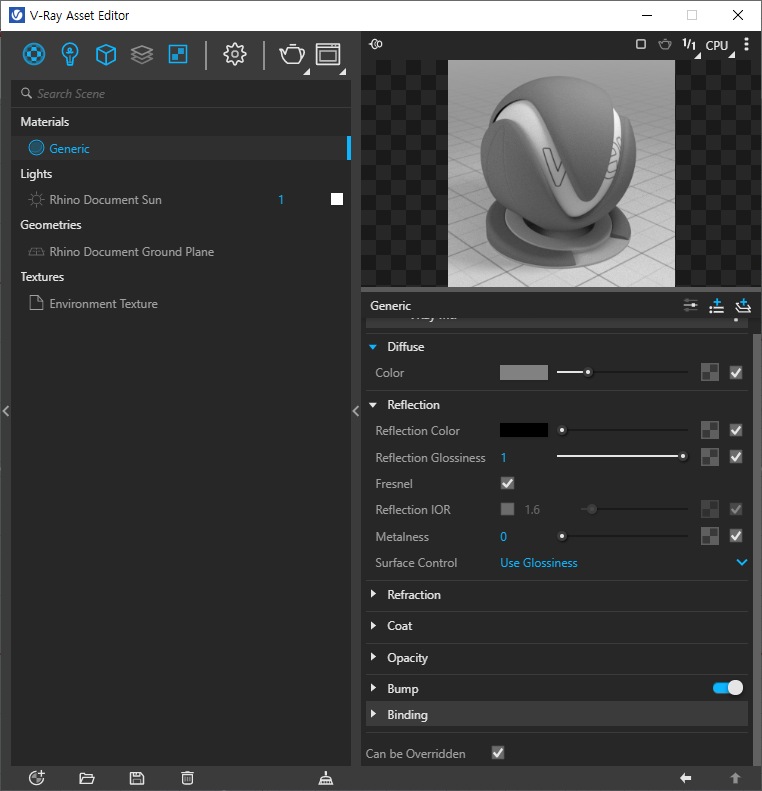Turn off the Bump toggle switch
This screenshot has height=791, width=762.
coord(728,688)
